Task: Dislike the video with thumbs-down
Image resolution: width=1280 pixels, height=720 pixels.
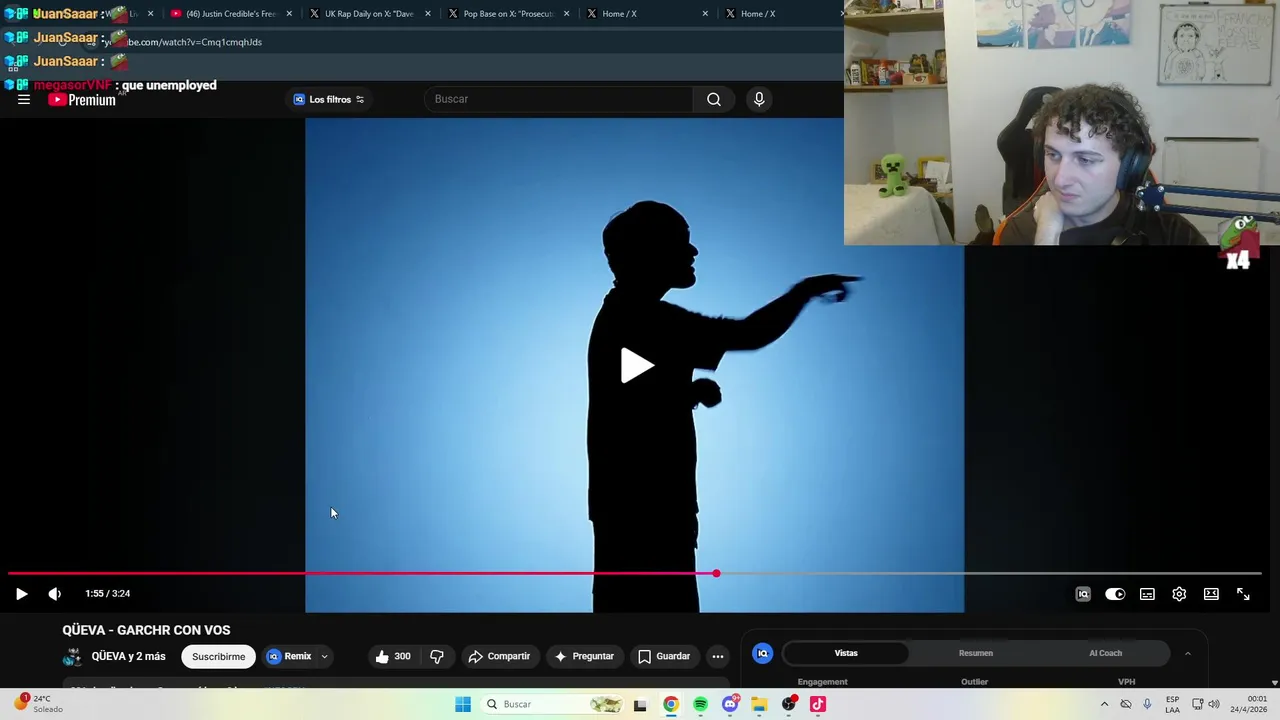Action: 437,656
